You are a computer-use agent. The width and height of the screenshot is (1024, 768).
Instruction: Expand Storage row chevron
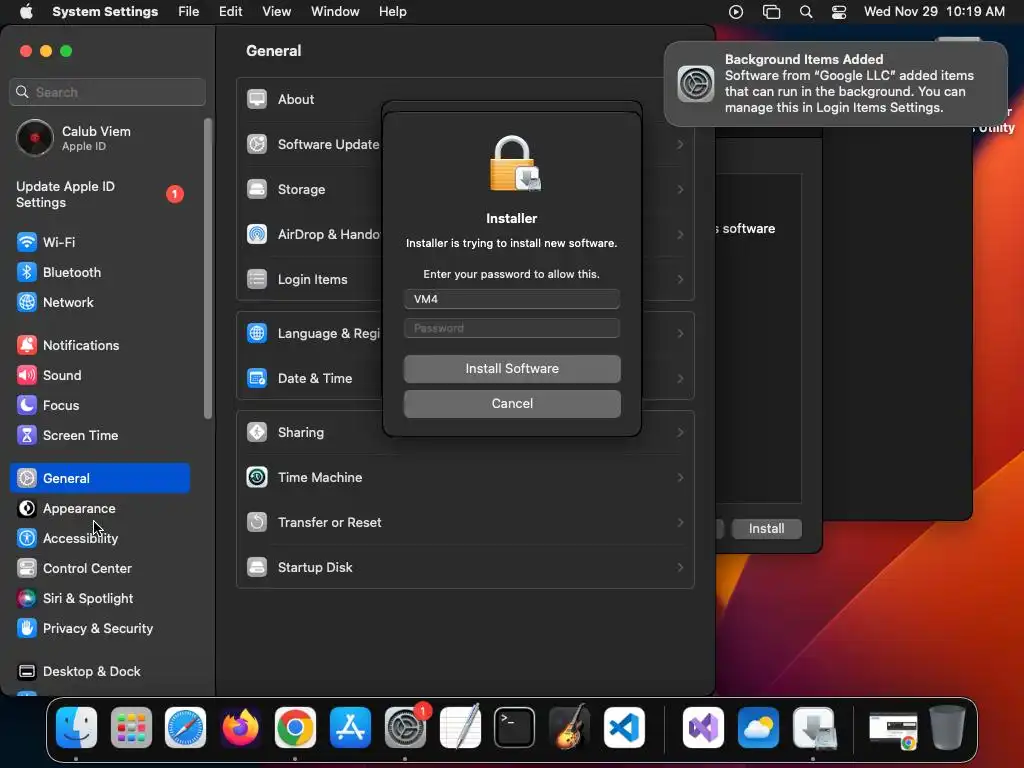tap(680, 189)
